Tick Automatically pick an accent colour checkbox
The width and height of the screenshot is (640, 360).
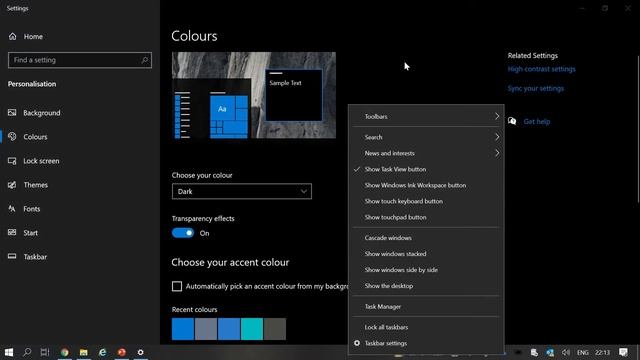pyautogui.click(x=177, y=286)
